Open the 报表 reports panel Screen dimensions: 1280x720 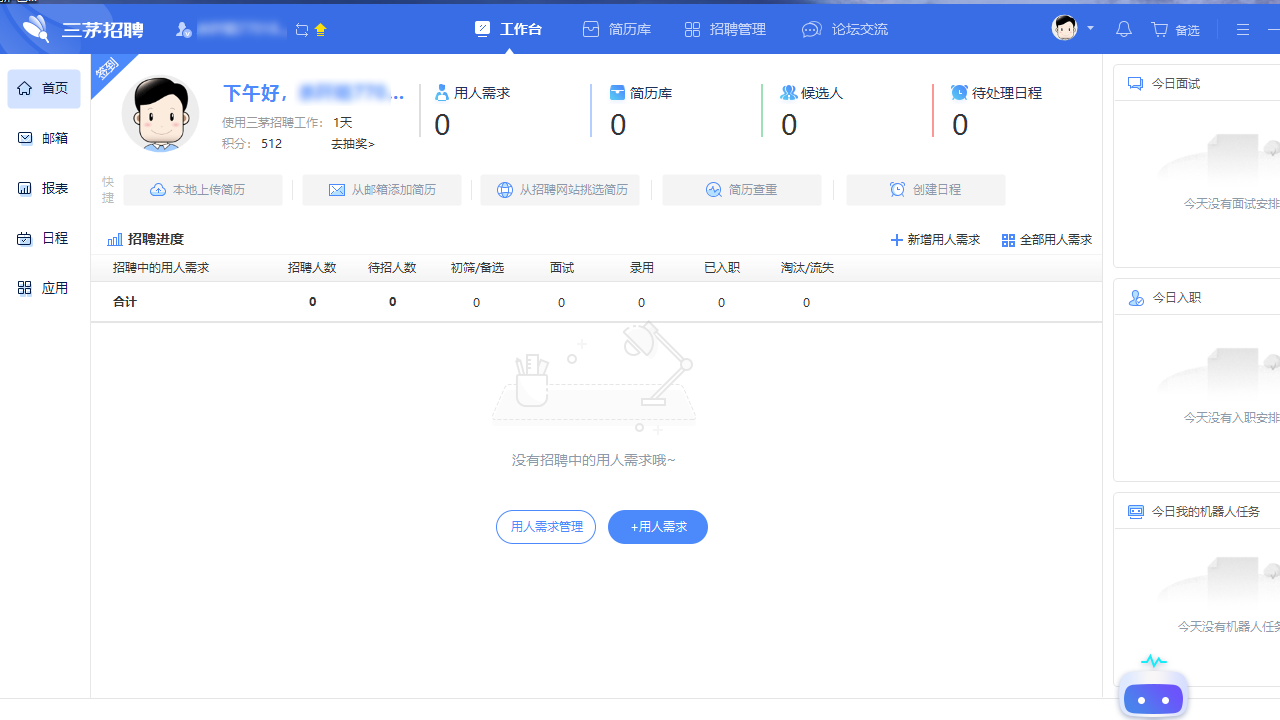44,188
